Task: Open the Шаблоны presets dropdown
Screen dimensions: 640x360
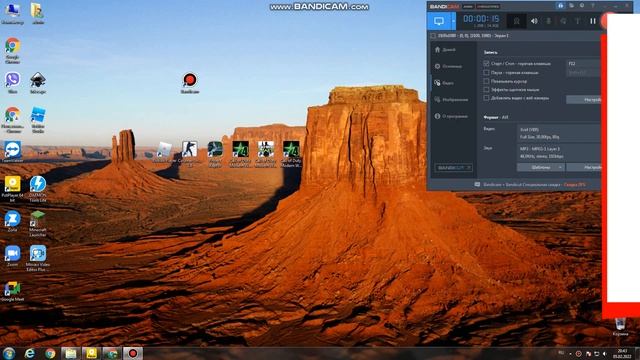Action: click(x=541, y=167)
